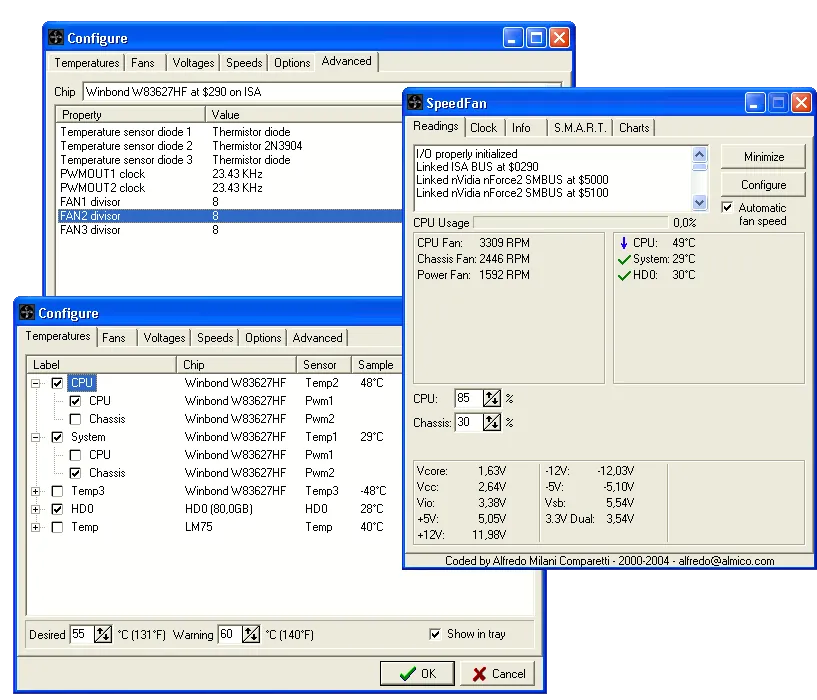Click the blue down arrow beside CPU 49°C

(624, 243)
